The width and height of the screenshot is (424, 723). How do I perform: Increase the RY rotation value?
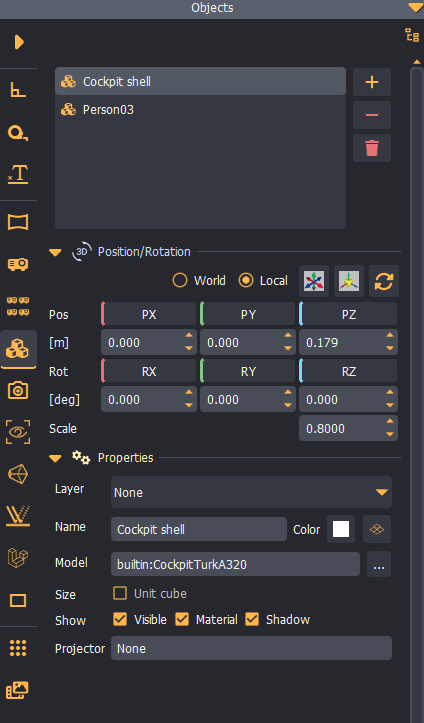(x=288, y=393)
